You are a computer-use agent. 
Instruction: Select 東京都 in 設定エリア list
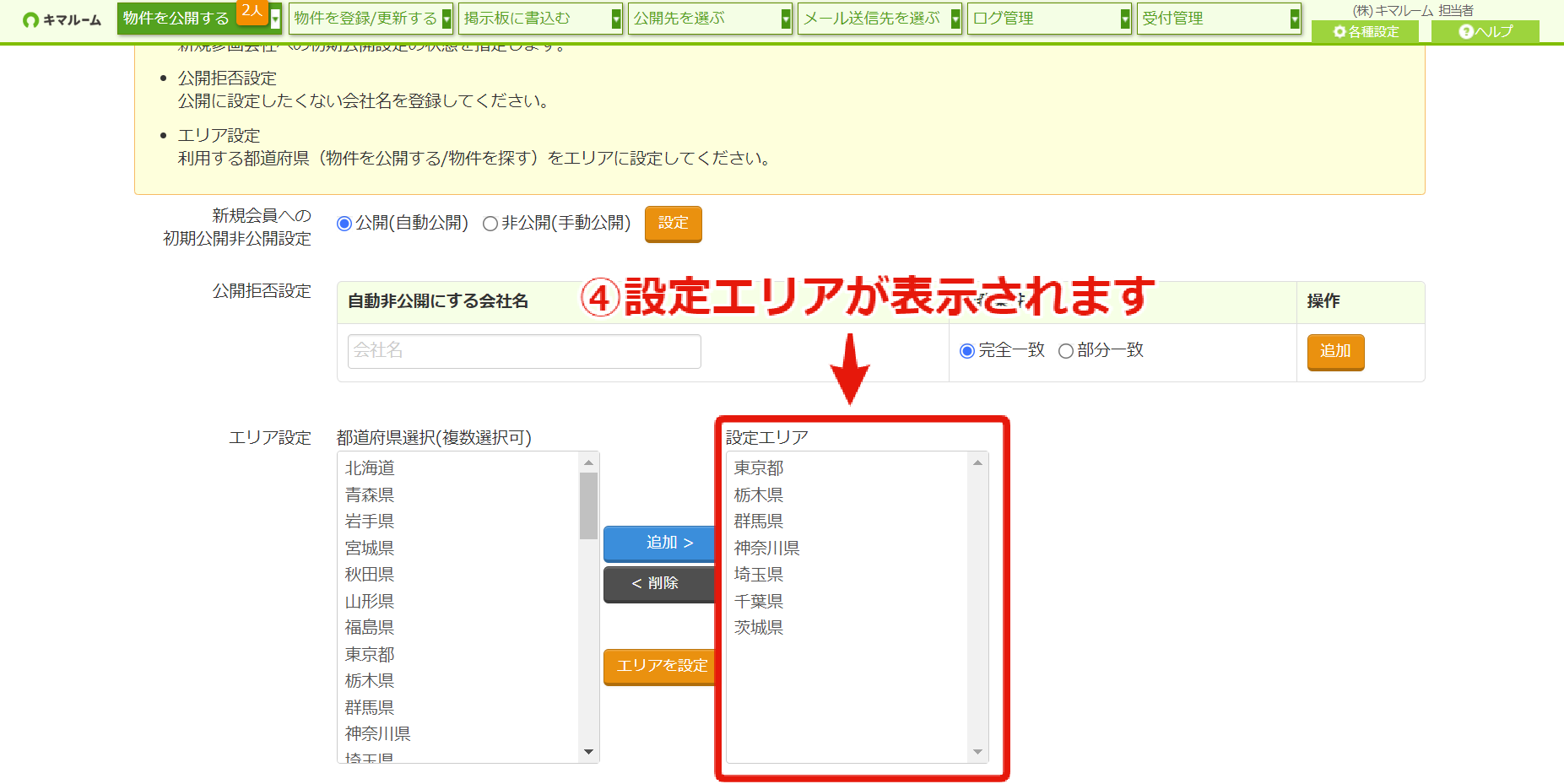click(x=847, y=468)
